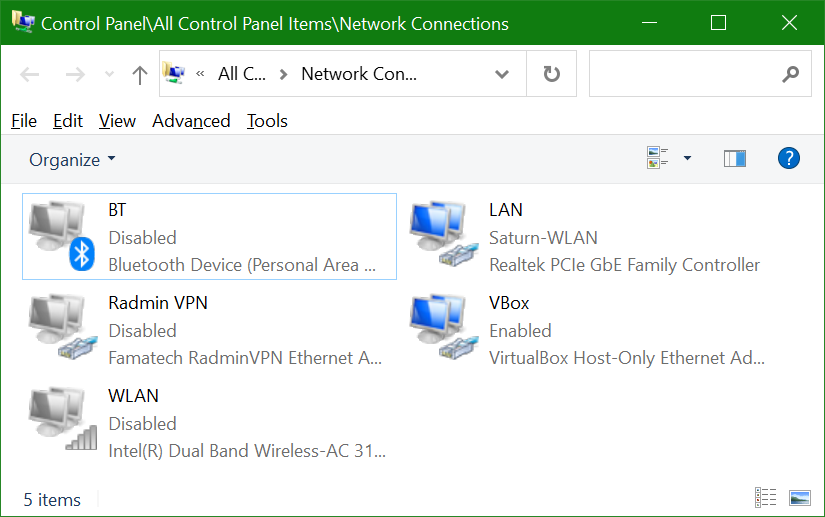
Task: Click Realtek PCIe GbE Family Controller text
Action: click(624, 265)
